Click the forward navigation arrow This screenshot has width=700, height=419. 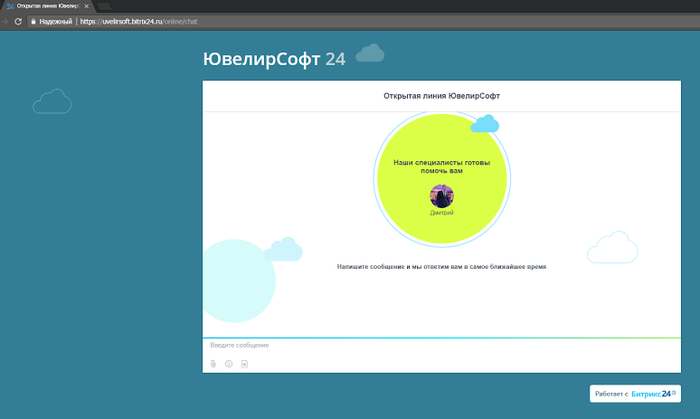click(4, 21)
